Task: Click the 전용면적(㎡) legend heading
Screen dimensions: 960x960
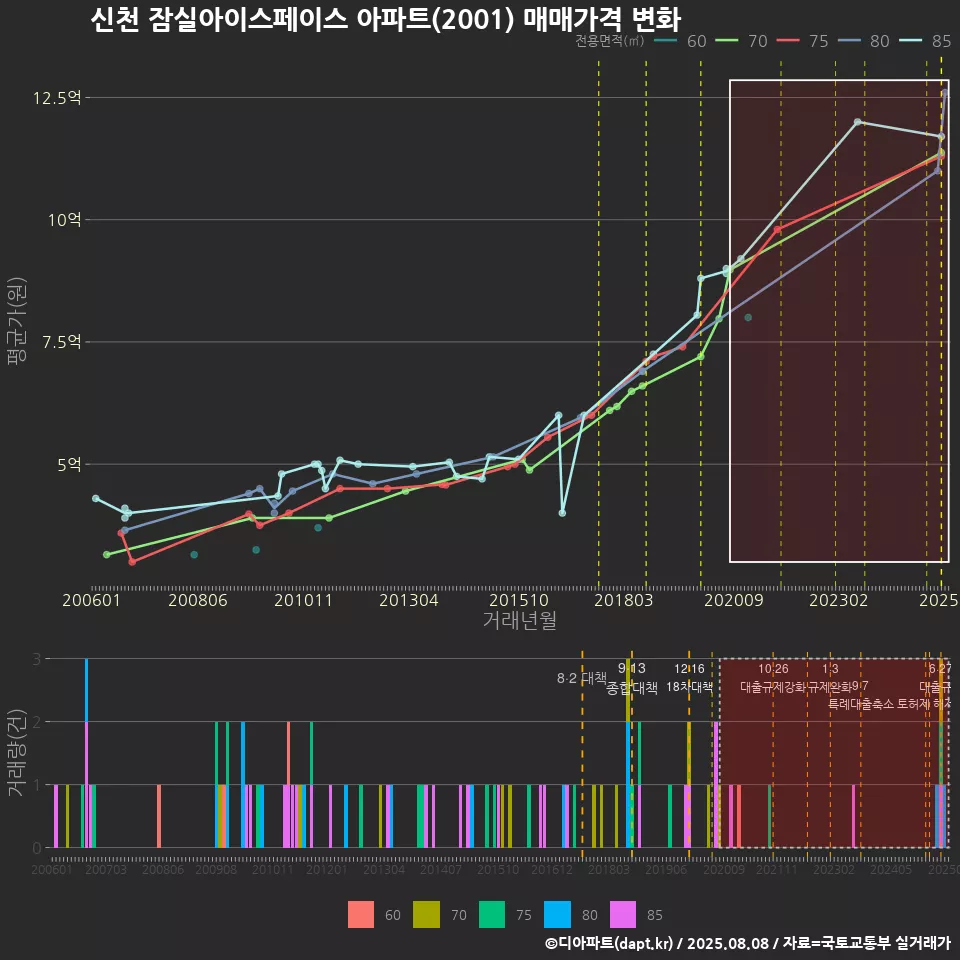Action: tap(610, 41)
